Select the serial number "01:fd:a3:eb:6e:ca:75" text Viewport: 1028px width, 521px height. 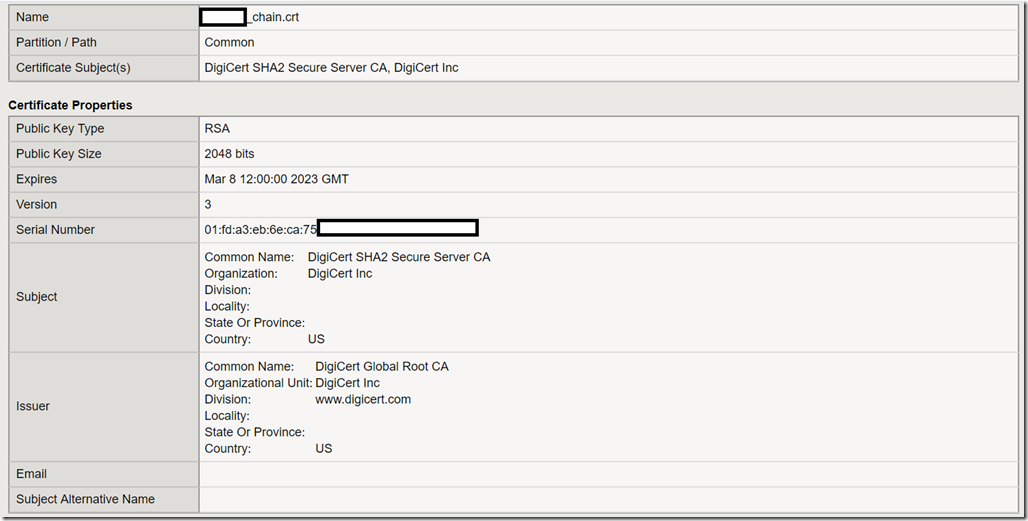pos(260,230)
